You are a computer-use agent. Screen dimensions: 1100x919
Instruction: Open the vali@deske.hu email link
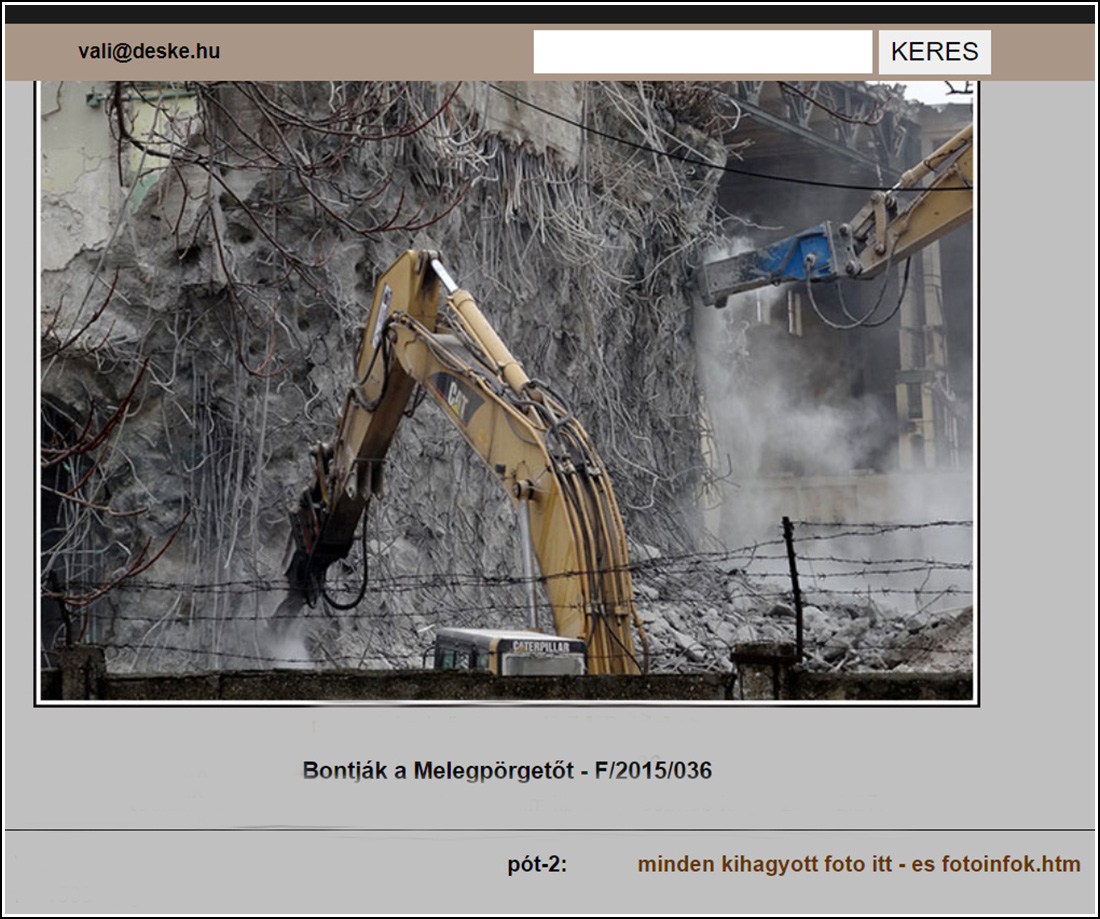(149, 51)
